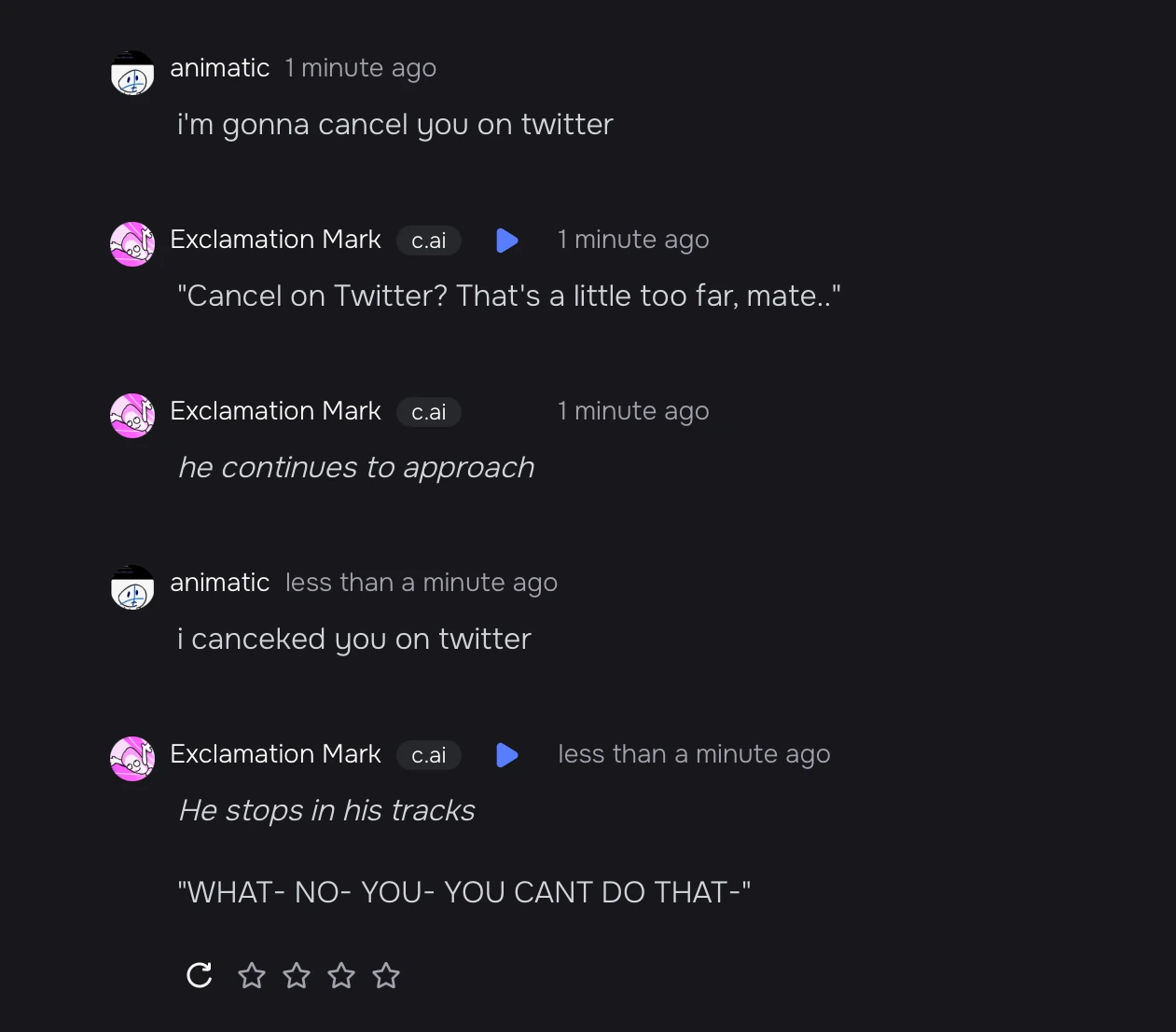Click the c.ai badge on the "Cancel on Twitter?" message
1176x1032 pixels.
[429, 241]
